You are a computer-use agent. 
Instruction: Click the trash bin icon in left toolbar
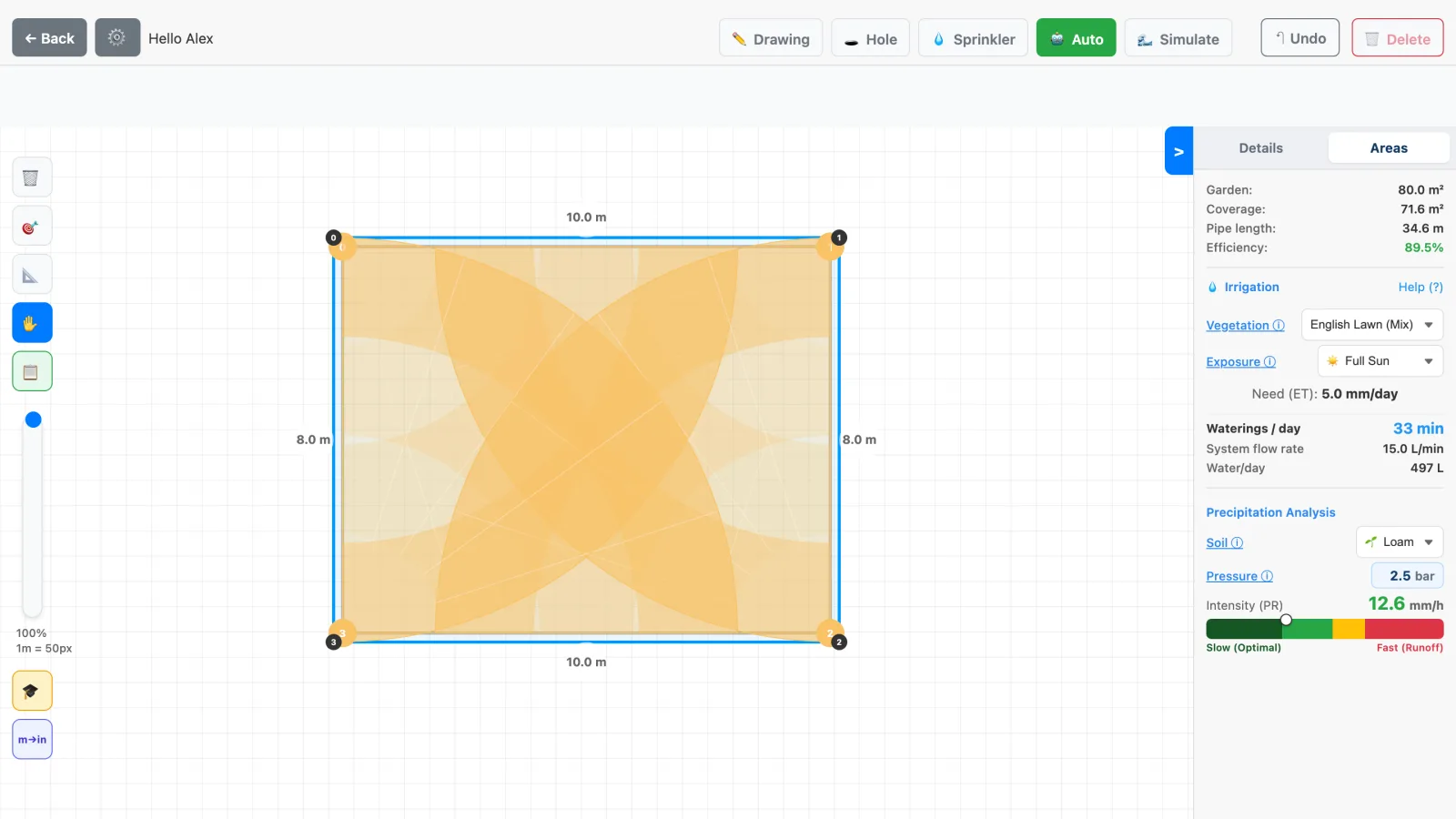coord(32,177)
